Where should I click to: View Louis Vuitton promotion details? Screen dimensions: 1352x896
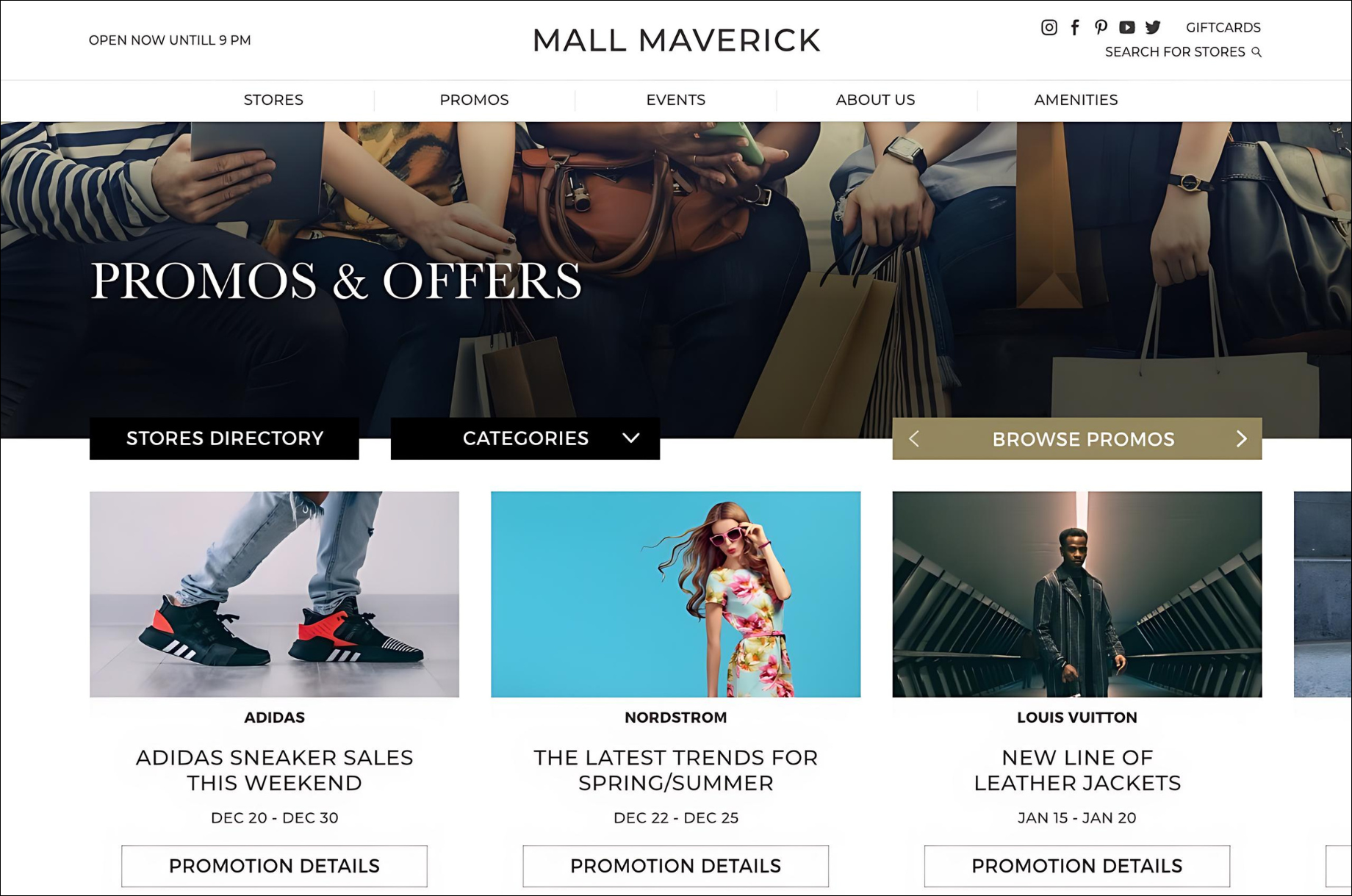[x=1077, y=866]
